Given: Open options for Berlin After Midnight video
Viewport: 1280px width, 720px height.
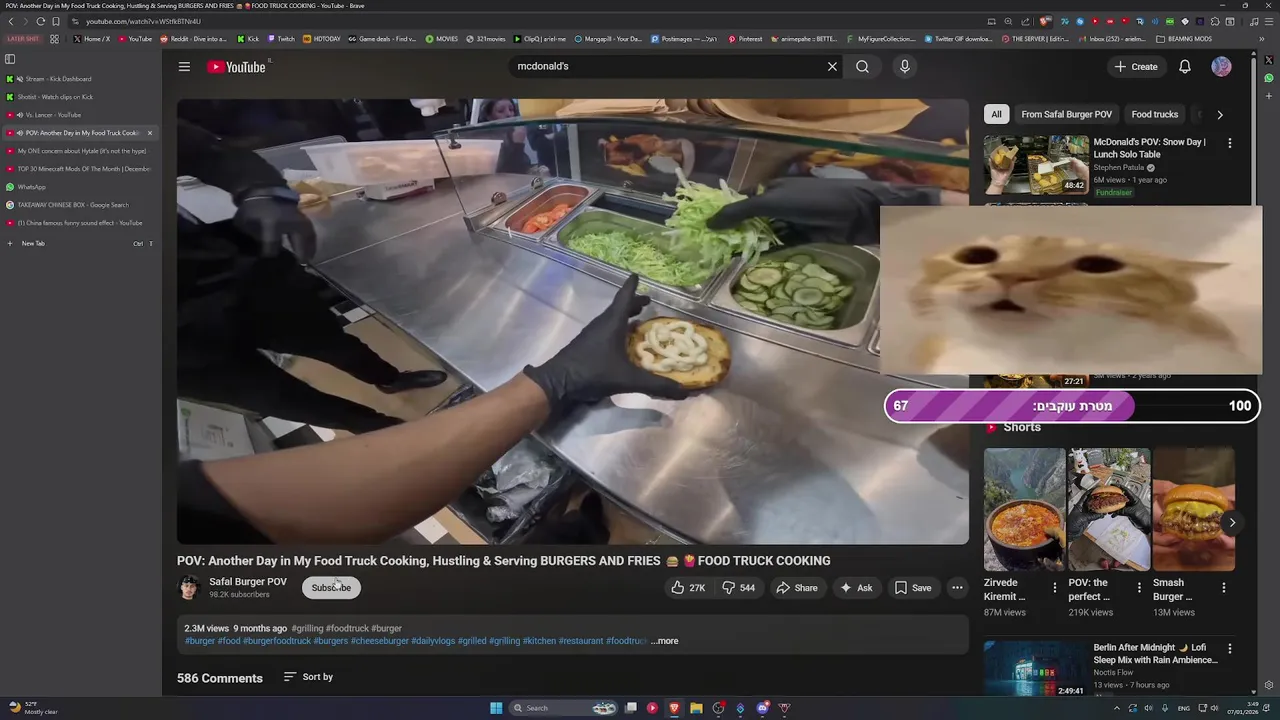Looking at the screenshot, I should 1230,649.
